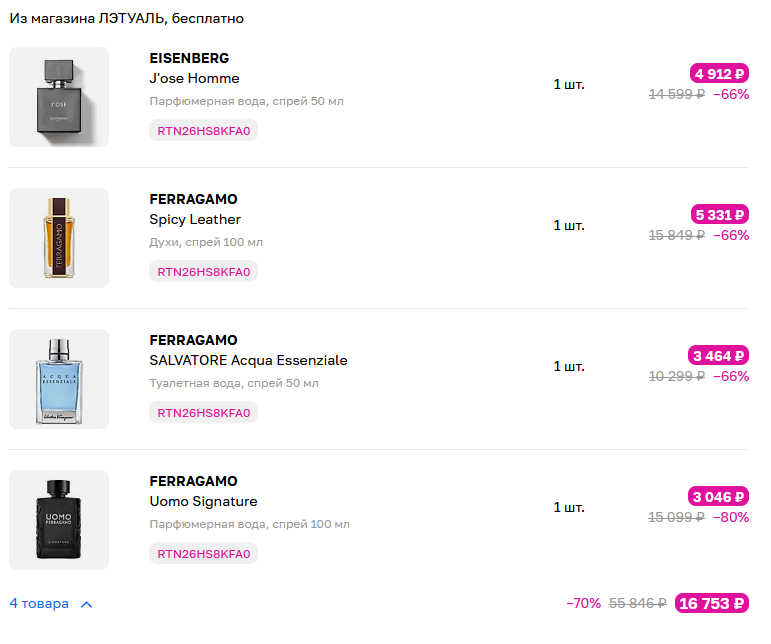771x644 pixels.
Task: Click the 4 912 ₽ price badge
Action: [x=719, y=73]
